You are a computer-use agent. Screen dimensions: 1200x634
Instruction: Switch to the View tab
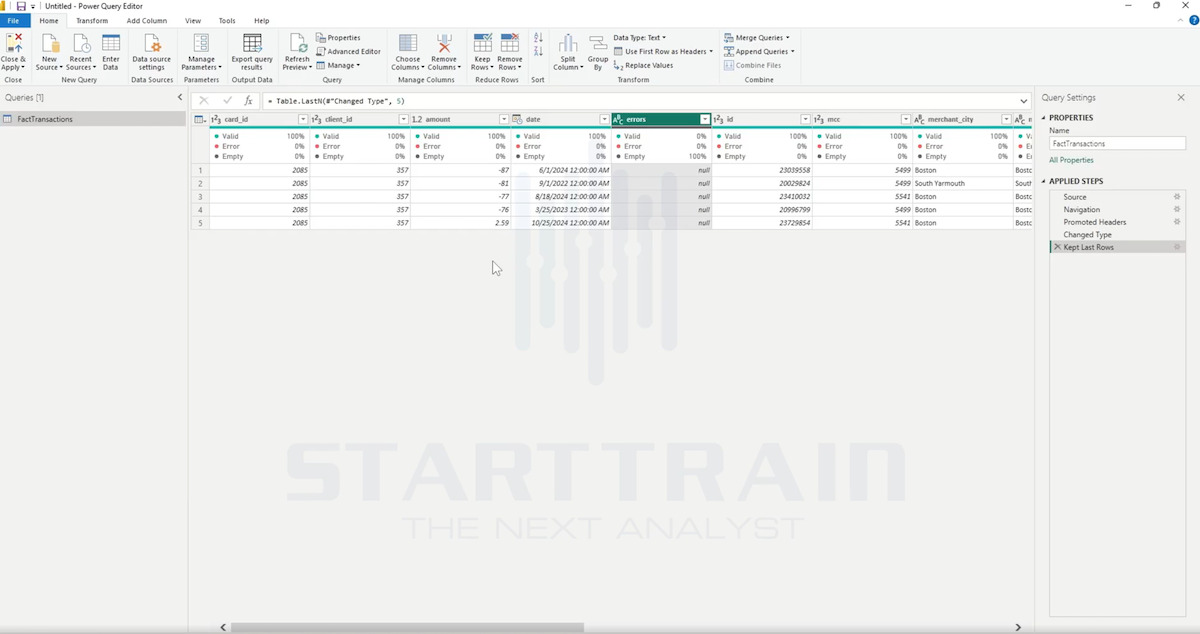(193, 20)
